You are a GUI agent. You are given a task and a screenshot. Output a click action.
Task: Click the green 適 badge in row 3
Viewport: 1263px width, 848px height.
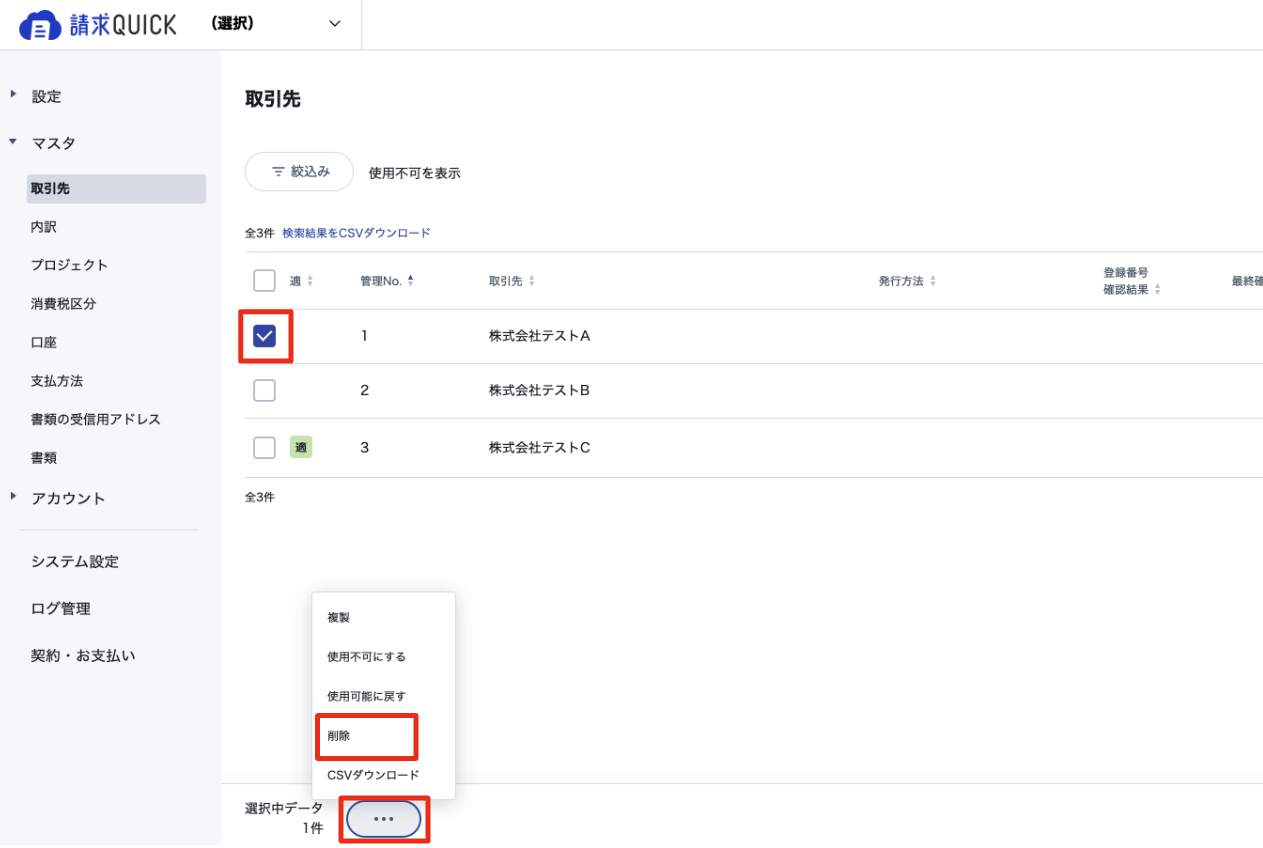click(301, 447)
